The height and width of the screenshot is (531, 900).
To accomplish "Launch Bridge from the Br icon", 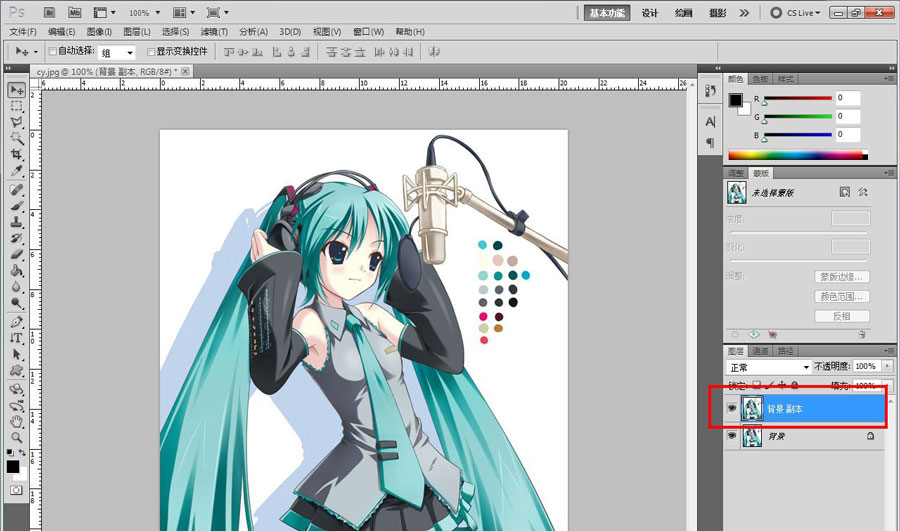I will [49, 12].
